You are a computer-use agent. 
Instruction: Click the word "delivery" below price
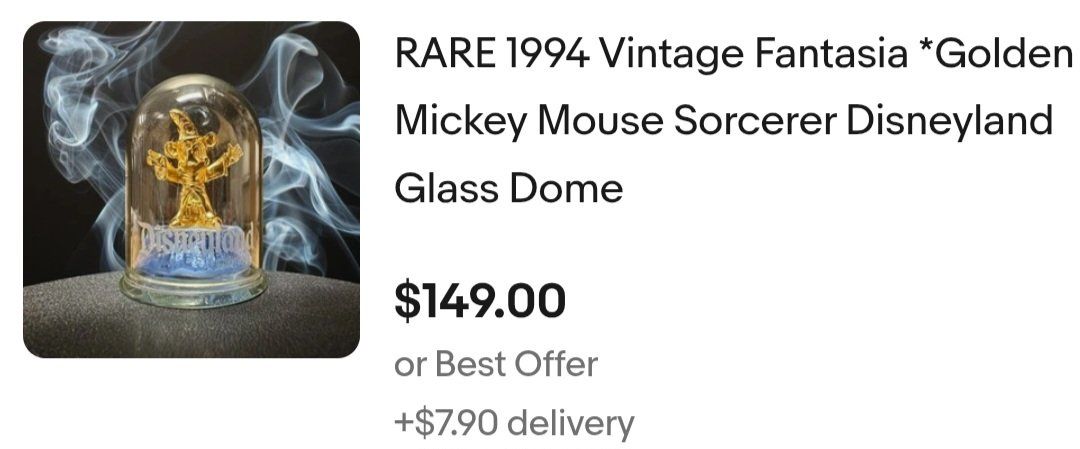point(571,423)
